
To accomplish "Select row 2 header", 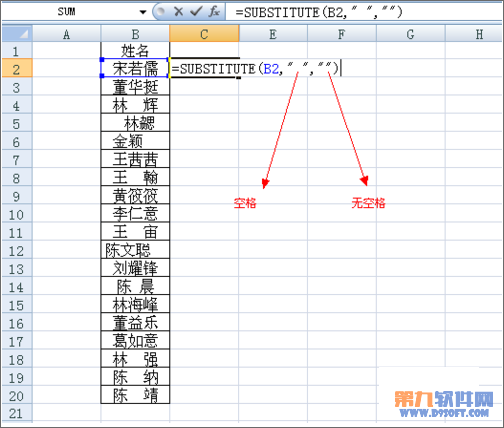I will [x=17, y=68].
